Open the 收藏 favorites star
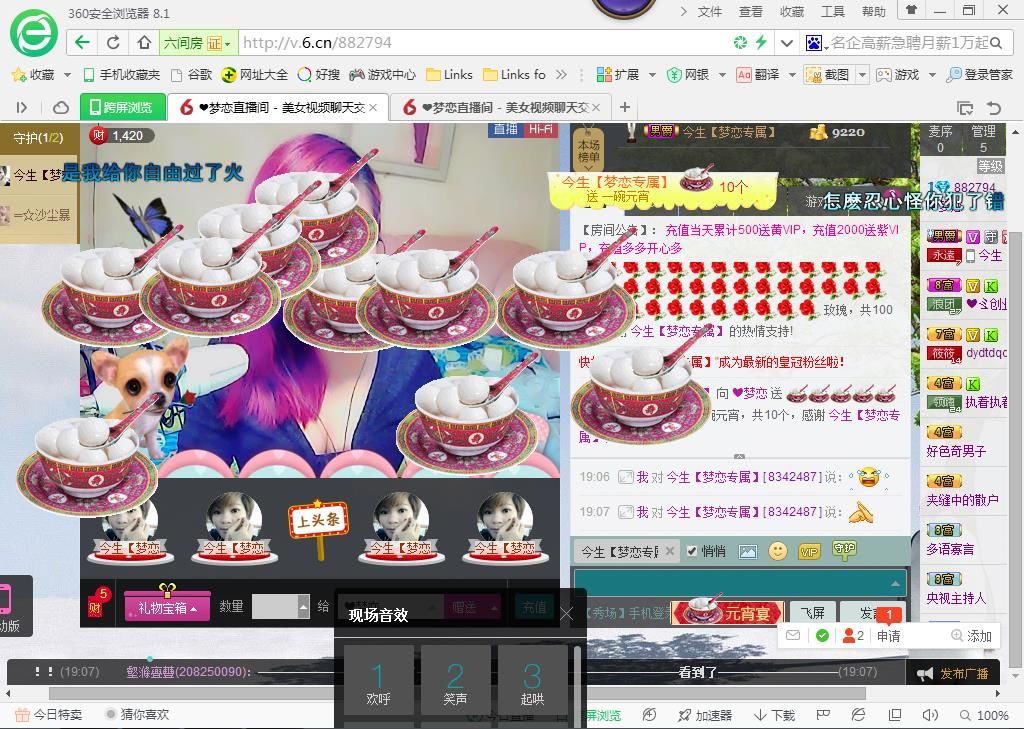The image size is (1024, 729). 34,75
